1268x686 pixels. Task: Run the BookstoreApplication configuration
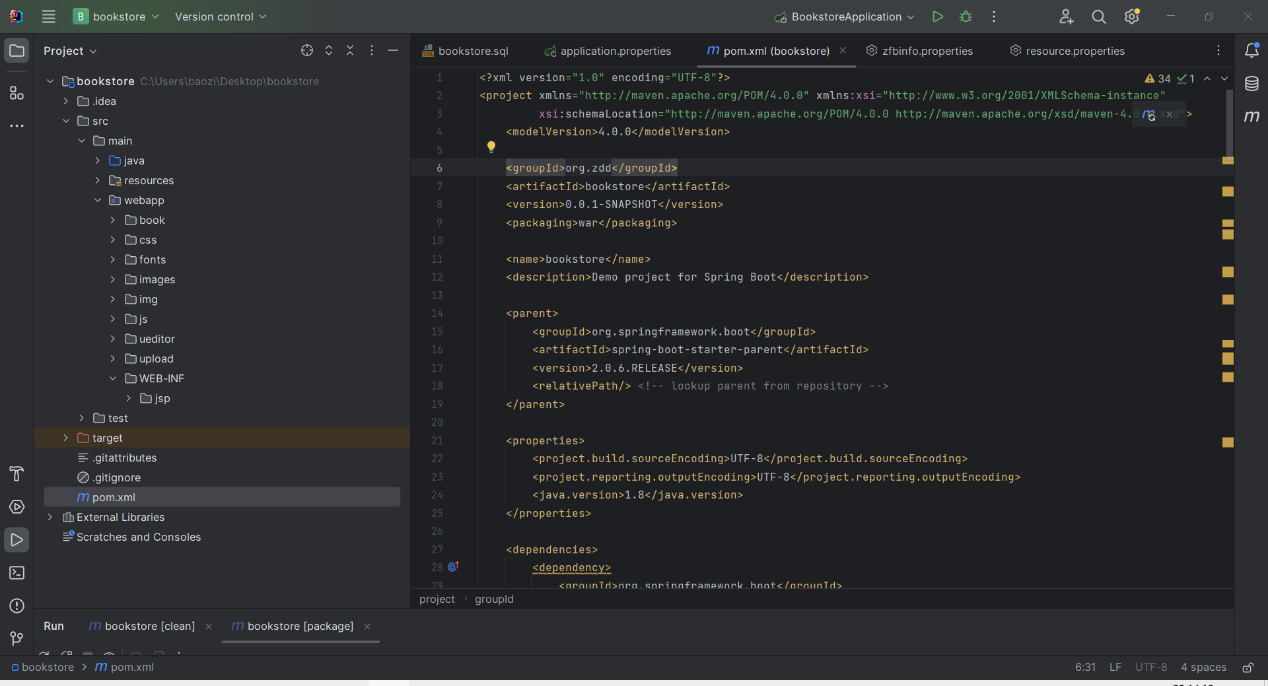click(x=937, y=17)
